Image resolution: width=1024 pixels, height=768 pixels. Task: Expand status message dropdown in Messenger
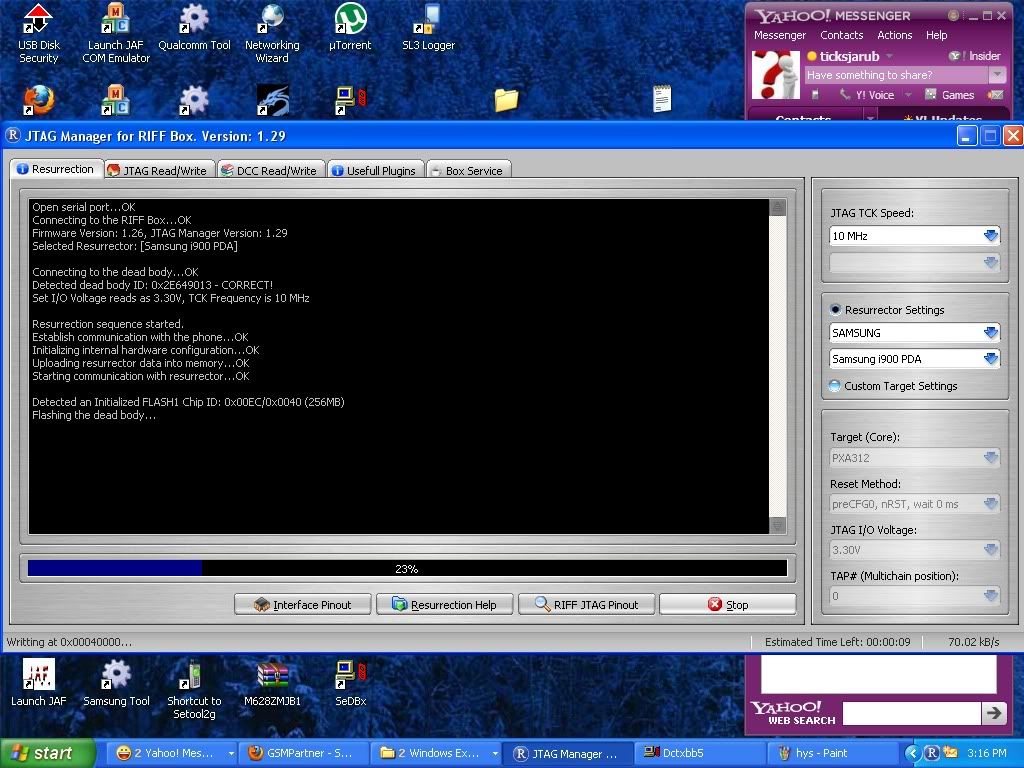click(x=997, y=74)
